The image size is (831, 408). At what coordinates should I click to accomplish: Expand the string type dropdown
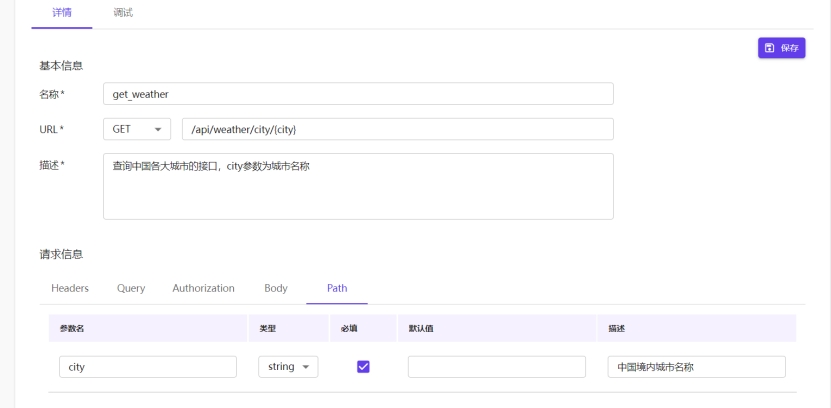(x=288, y=367)
